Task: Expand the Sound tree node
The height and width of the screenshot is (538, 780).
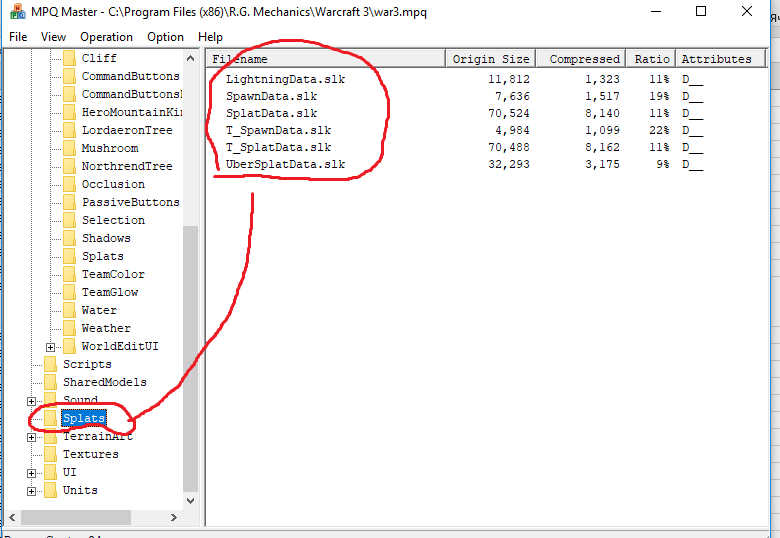Action: (31, 401)
